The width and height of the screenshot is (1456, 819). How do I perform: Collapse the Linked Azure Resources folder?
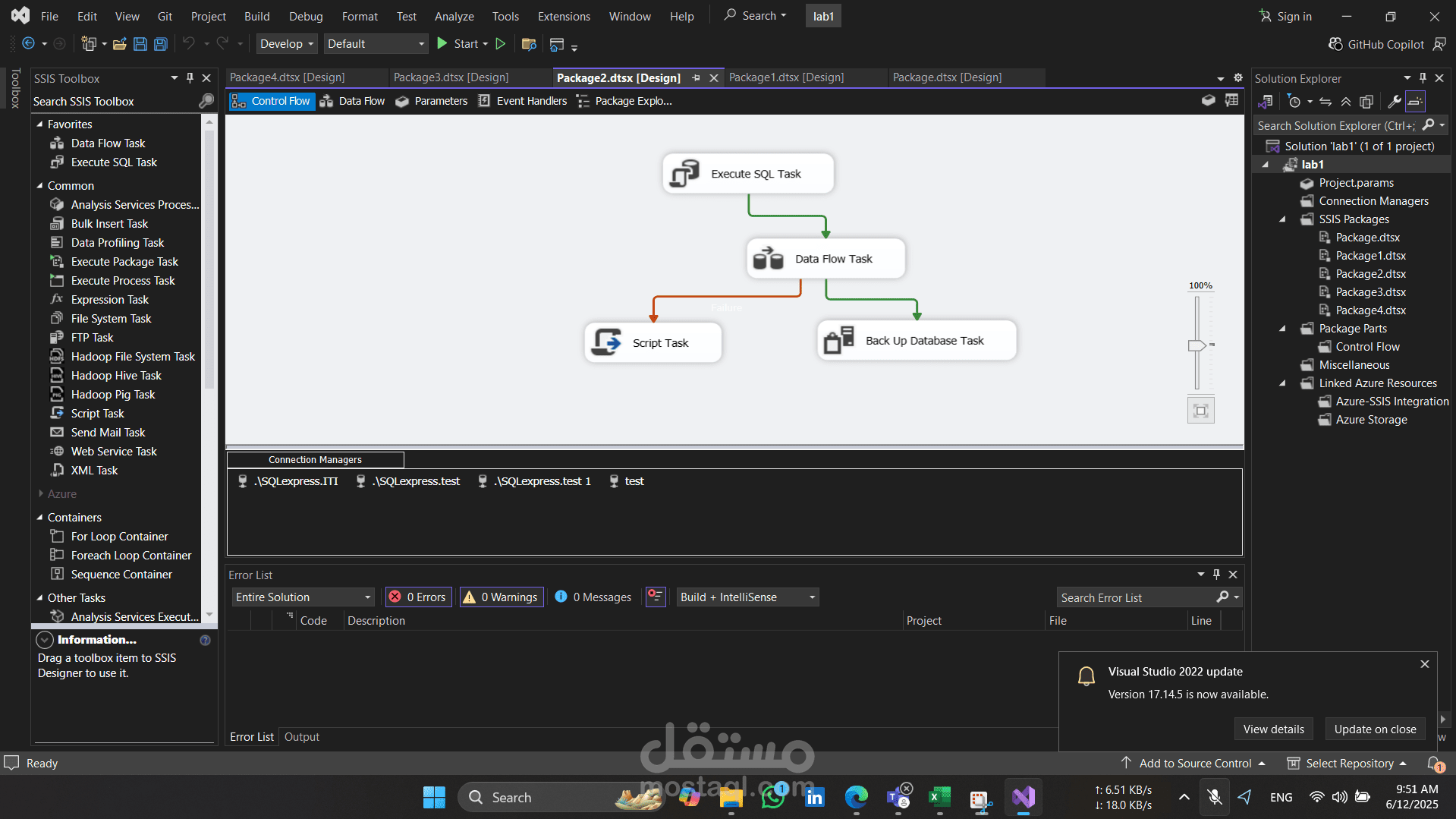[x=1282, y=383]
